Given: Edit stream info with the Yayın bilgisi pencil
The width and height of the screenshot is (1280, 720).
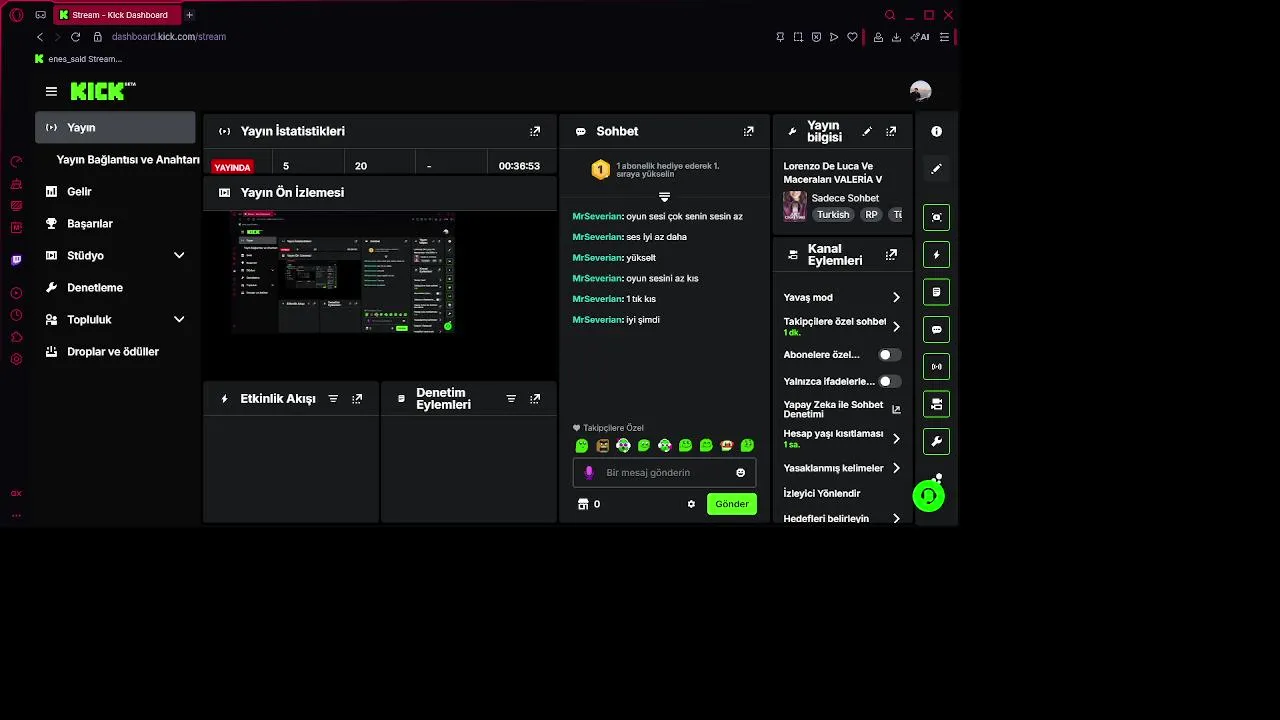Looking at the screenshot, I should [867, 131].
